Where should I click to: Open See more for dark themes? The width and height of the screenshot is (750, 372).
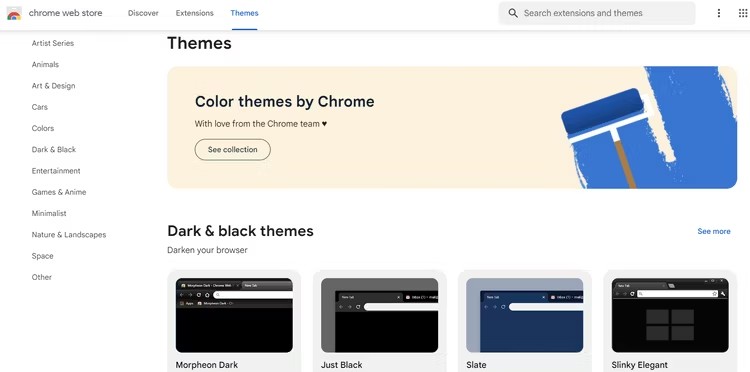coord(714,231)
